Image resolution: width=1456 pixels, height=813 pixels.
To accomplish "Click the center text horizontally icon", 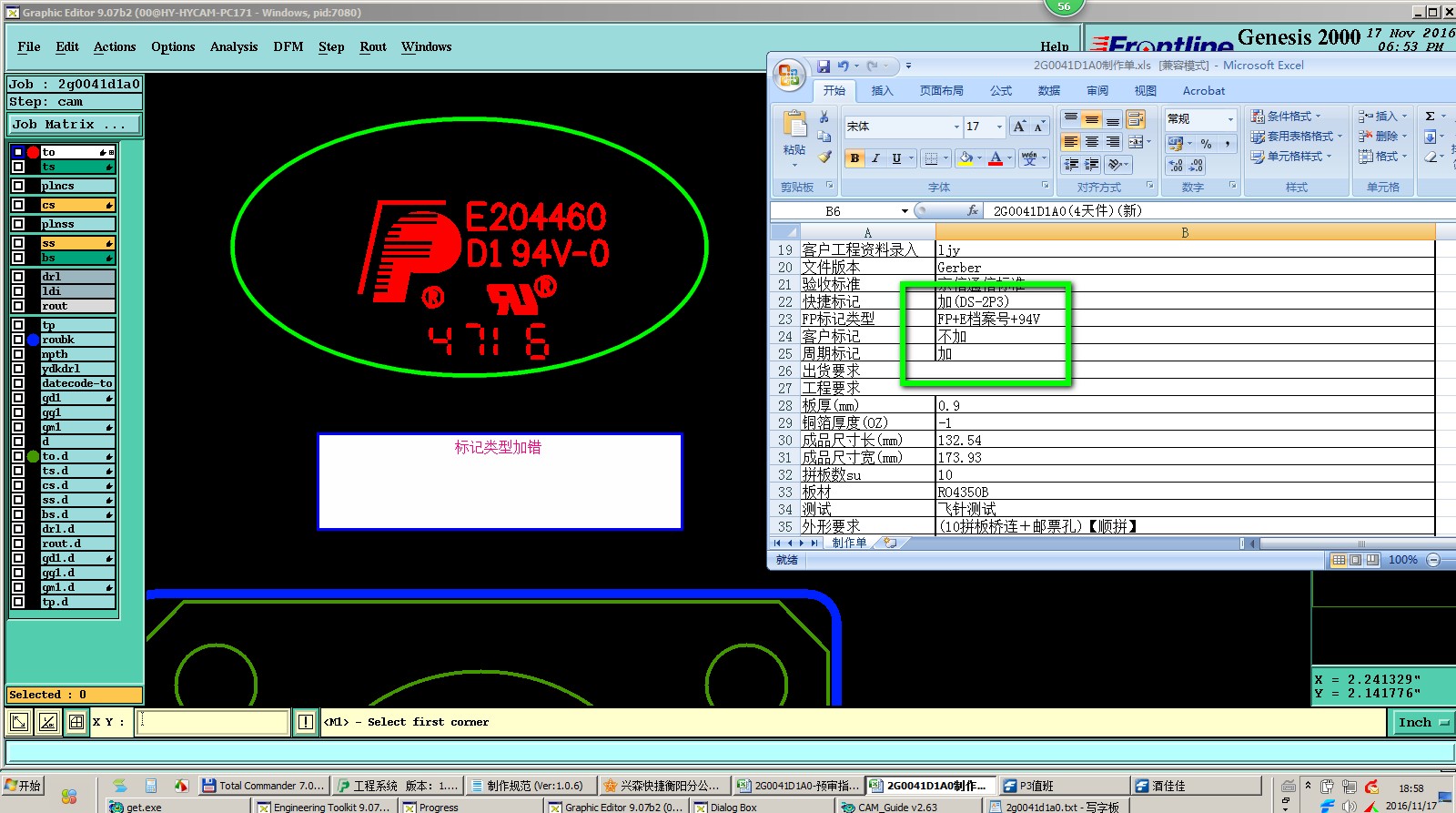I will click(1091, 142).
